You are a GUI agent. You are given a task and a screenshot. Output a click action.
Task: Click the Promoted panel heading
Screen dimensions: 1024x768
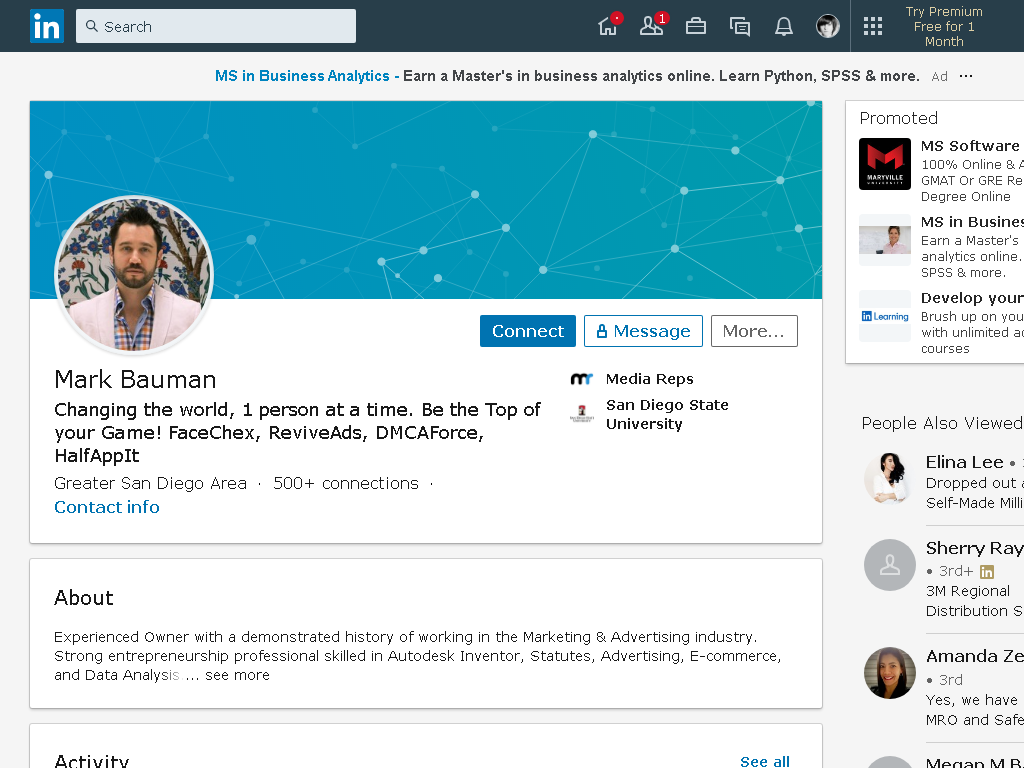click(899, 118)
